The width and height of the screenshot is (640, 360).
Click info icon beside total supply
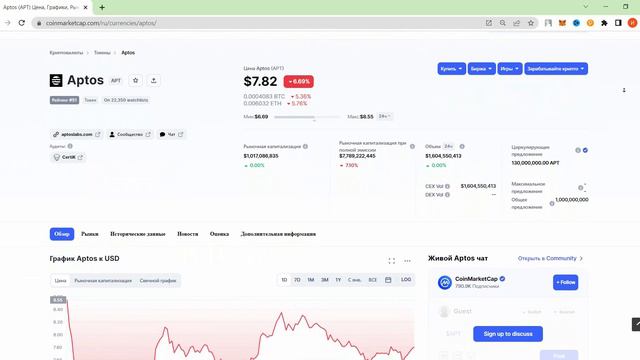click(552, 203)
